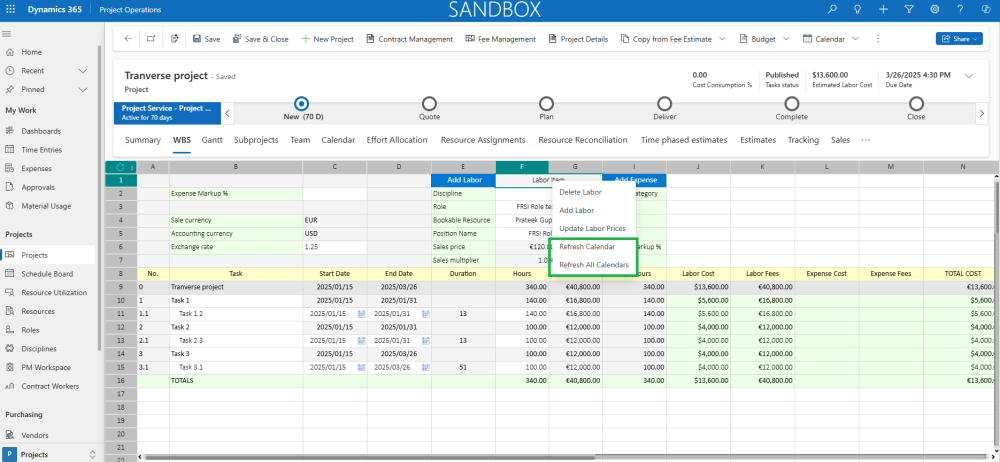Open Contract Workers in the sidebar
This screenshot has height=462, width=1000.
48,387
